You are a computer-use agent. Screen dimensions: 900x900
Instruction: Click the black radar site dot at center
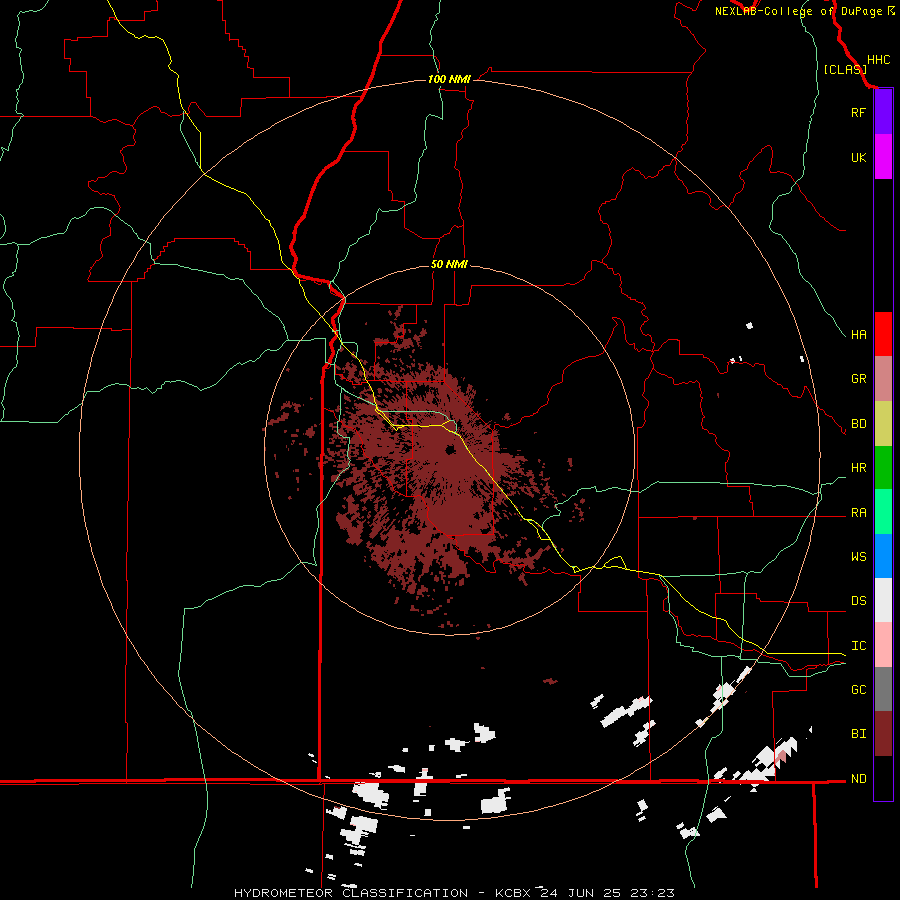pos(451,449)
